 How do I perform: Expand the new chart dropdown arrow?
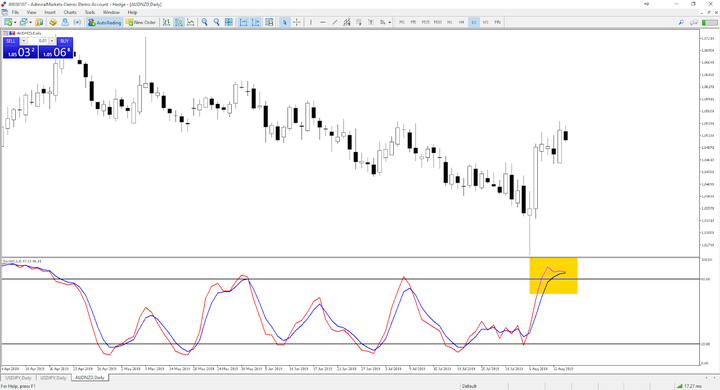pos(15,22)
